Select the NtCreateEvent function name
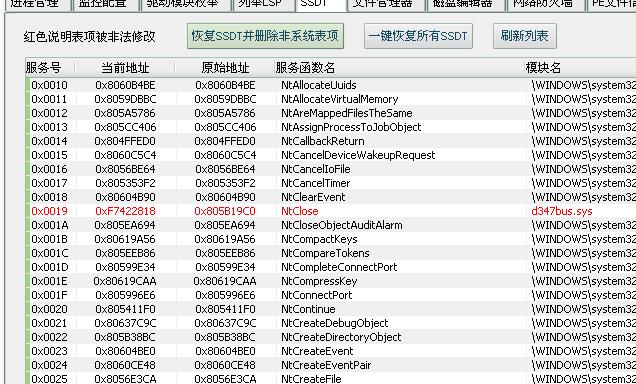The width and height of the screenshot is (636, 384). tap(317, 351)
